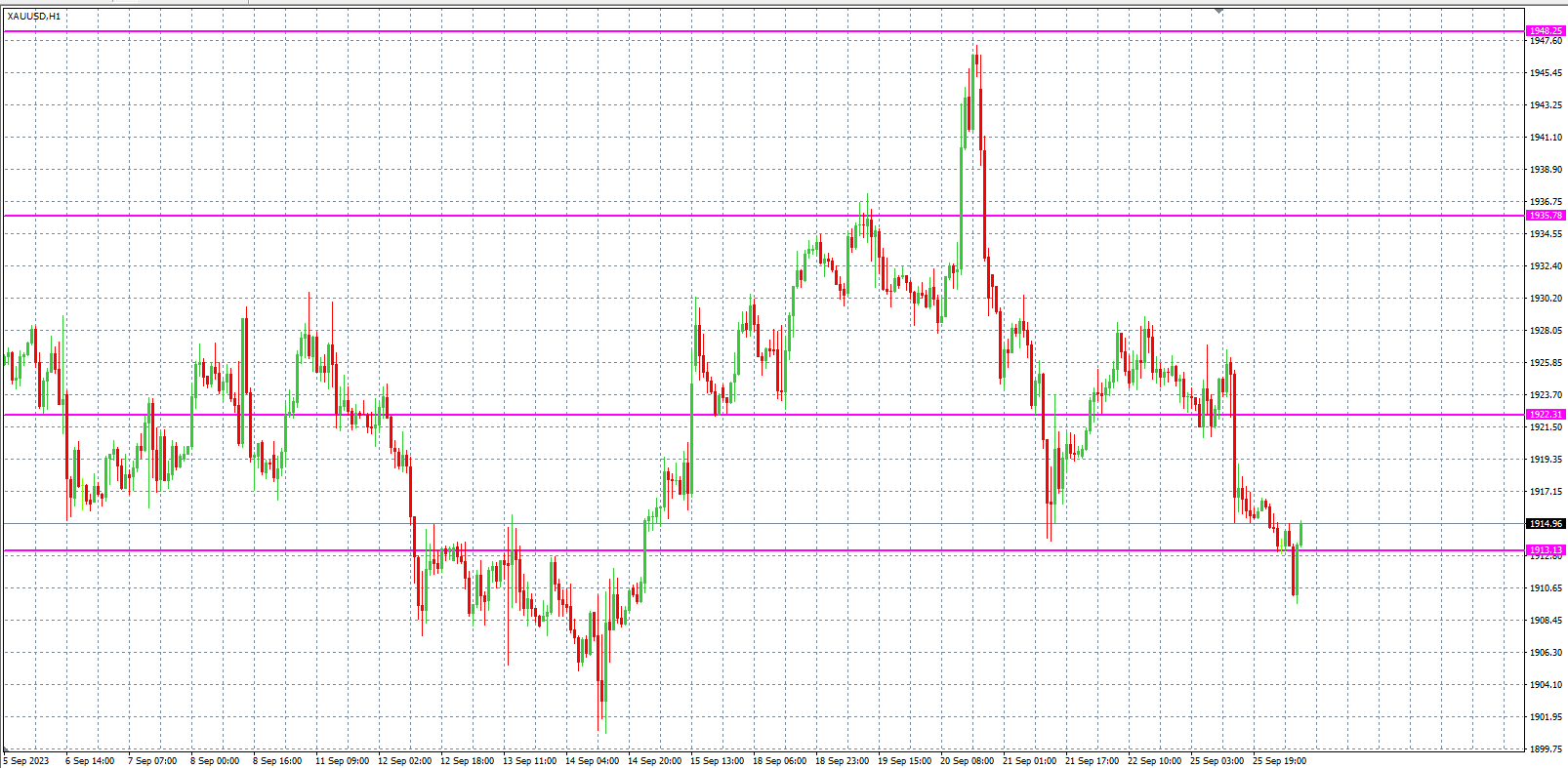
Task: Click the 1941.10 value on price scale
Action: coord(1546,138)
